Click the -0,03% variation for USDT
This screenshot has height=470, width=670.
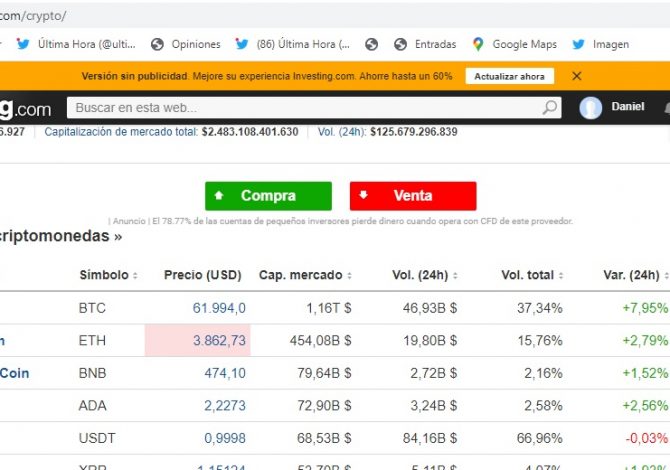(x=646, y=438)
